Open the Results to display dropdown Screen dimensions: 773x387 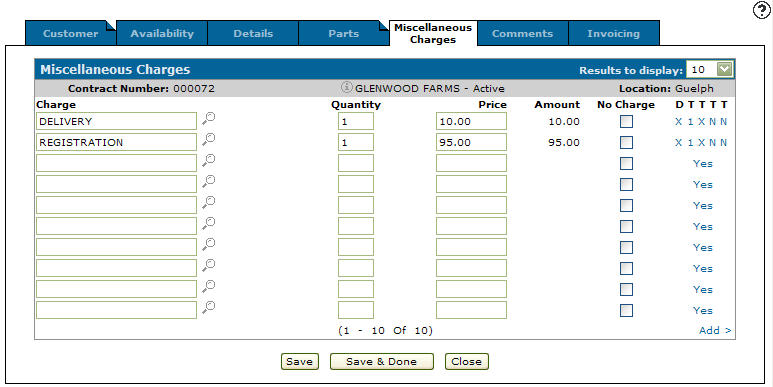710,70
